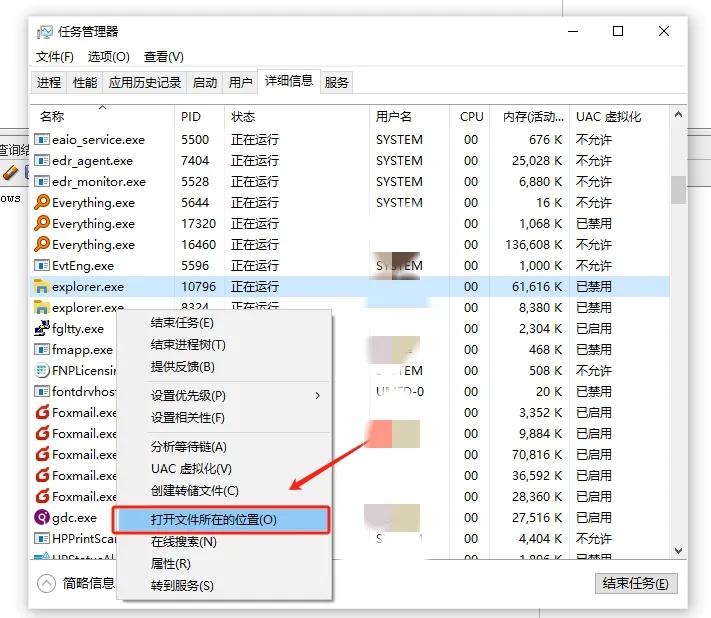Image resolution: width=711 pixels, height=618 pixels.
Task: Choose 创建转储文件(C) in context menu
Action: pyautogui.click(x=224, y=491)
